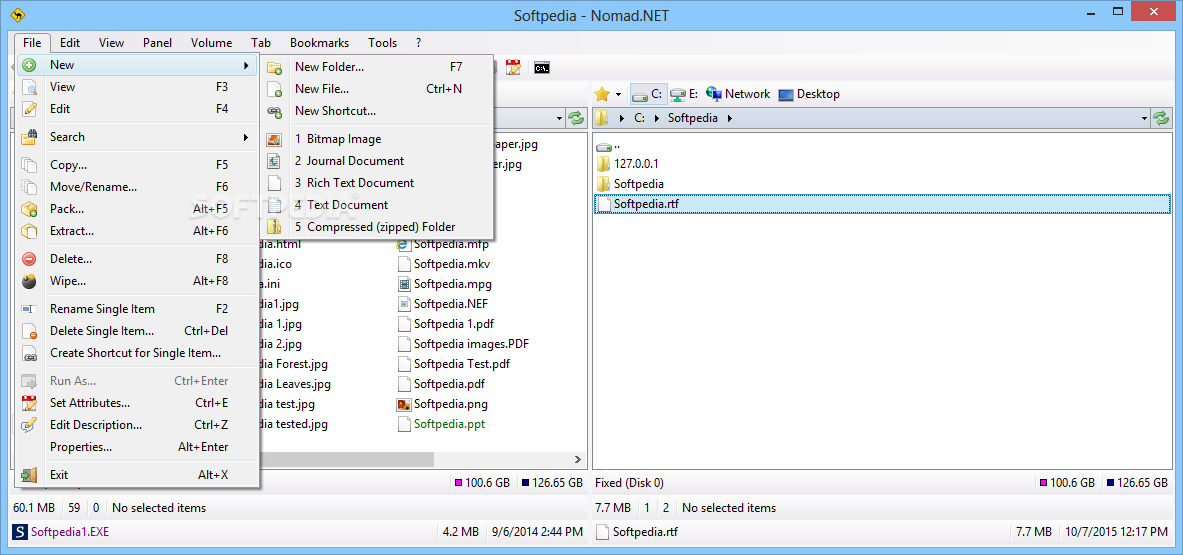Launch the command prompt toolbar icon

[541, 68]
